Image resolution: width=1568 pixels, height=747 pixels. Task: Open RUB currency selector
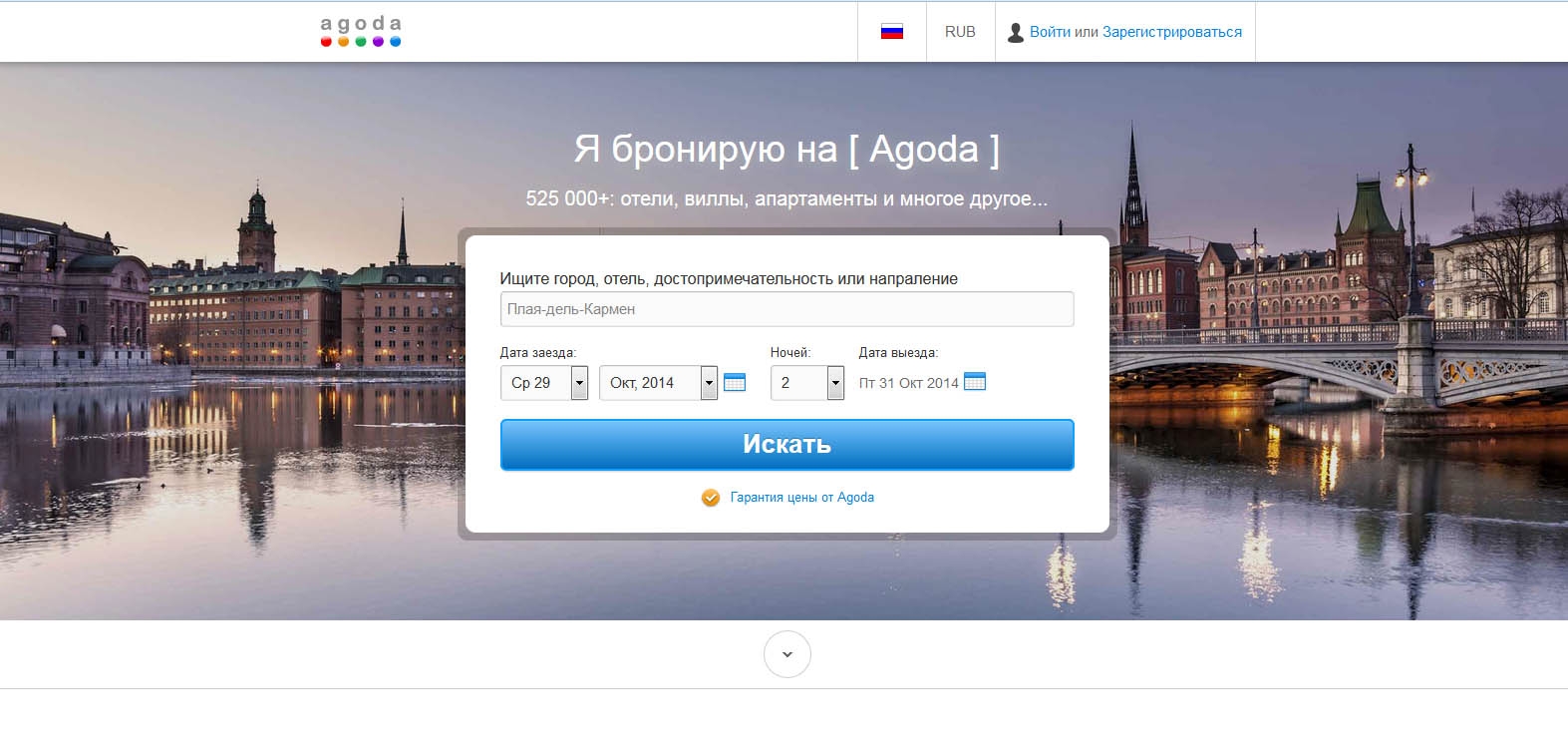click(960, 32)
